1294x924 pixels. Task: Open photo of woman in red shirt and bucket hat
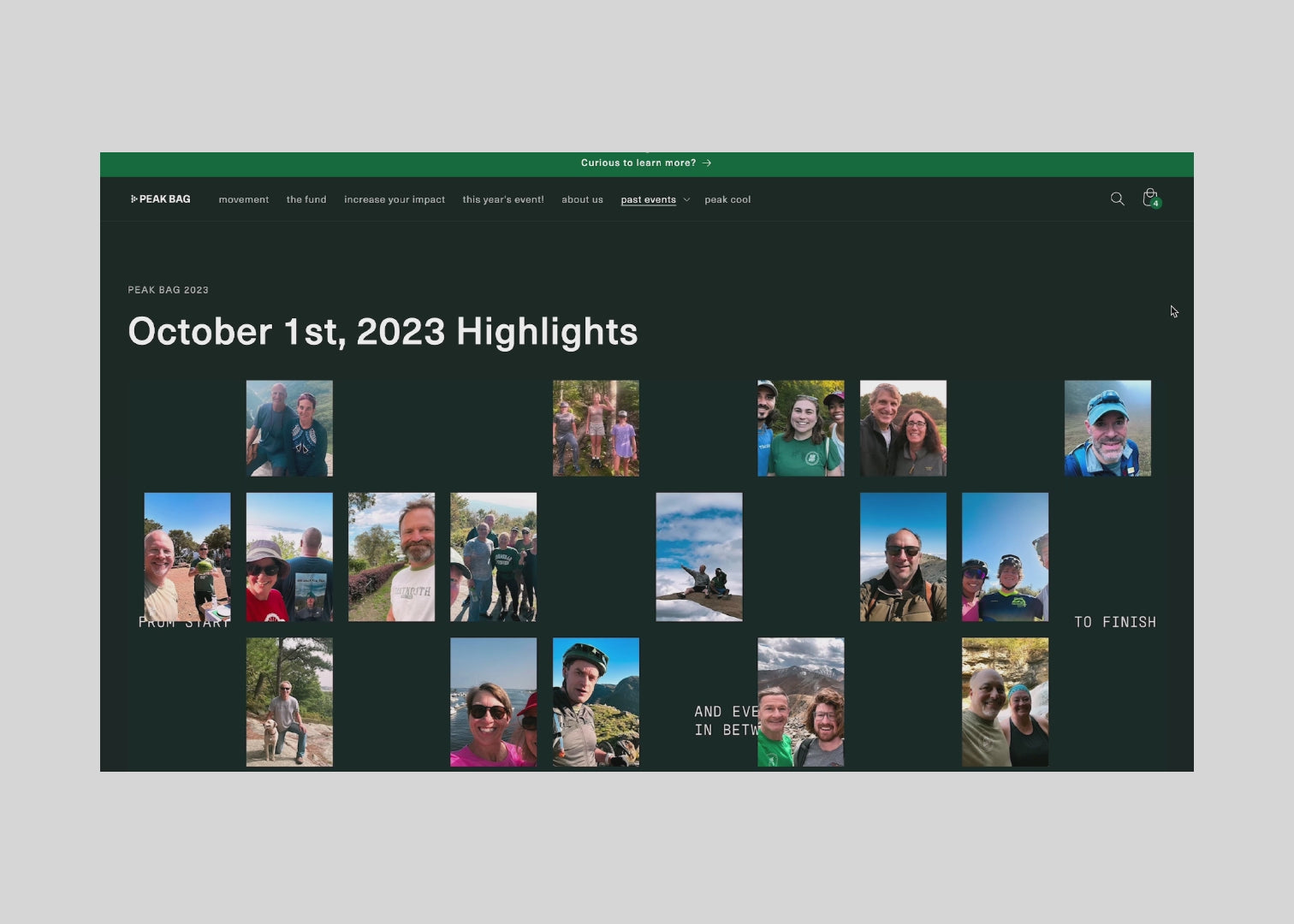tap(289, 556)
